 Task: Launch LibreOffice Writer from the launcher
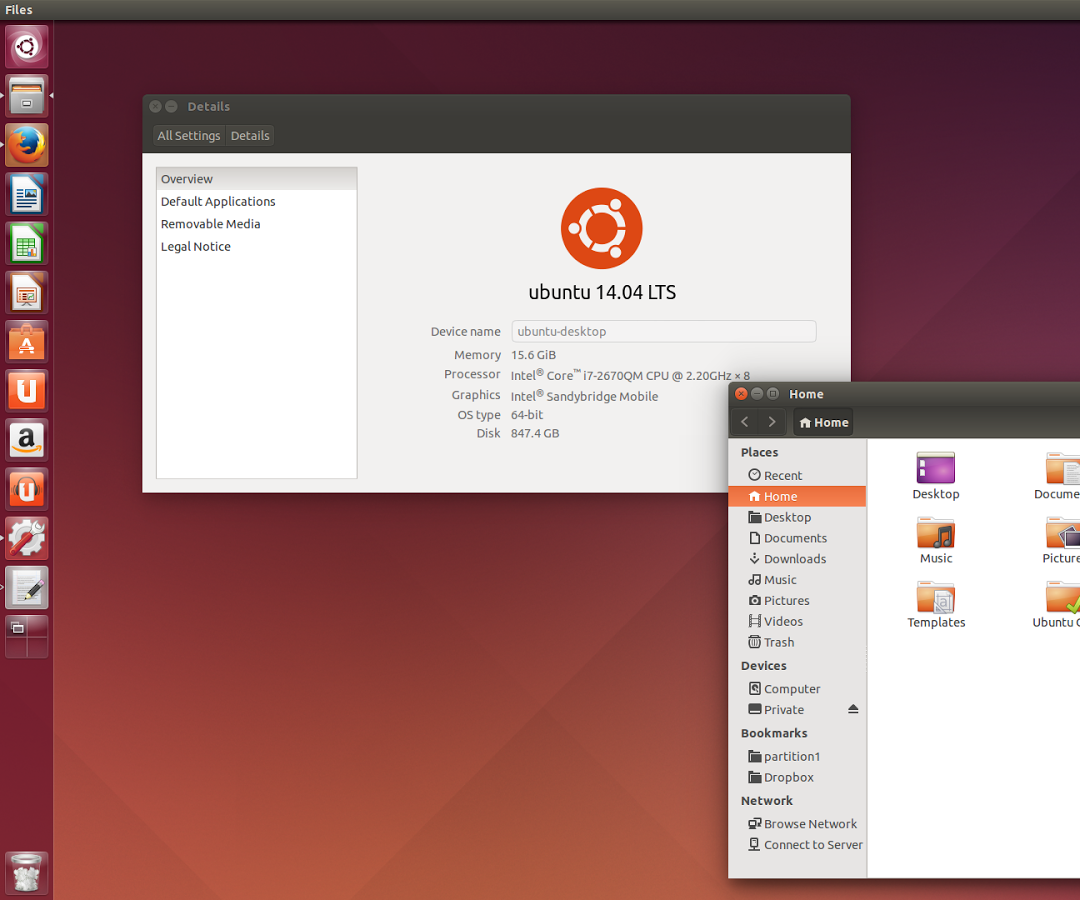[x=26, y=194]
